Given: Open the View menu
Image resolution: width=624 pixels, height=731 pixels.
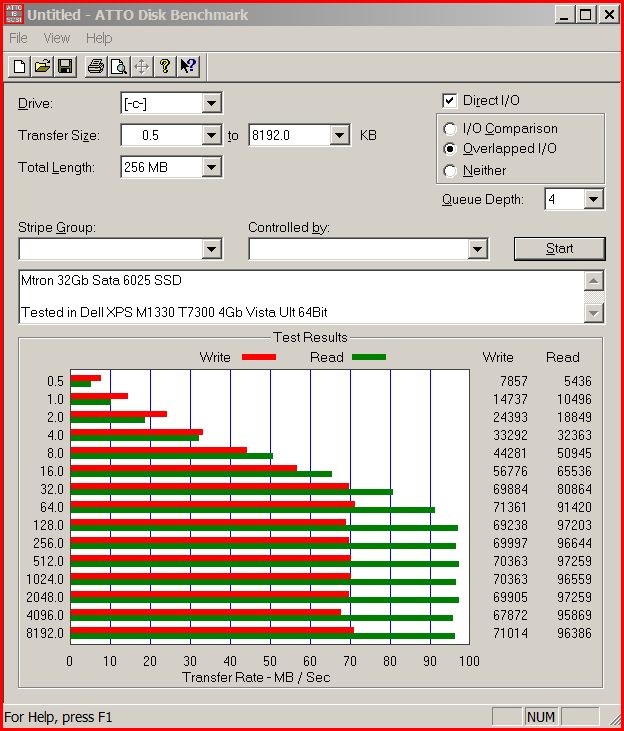Looking at the screenshot, I should point(56,38).
